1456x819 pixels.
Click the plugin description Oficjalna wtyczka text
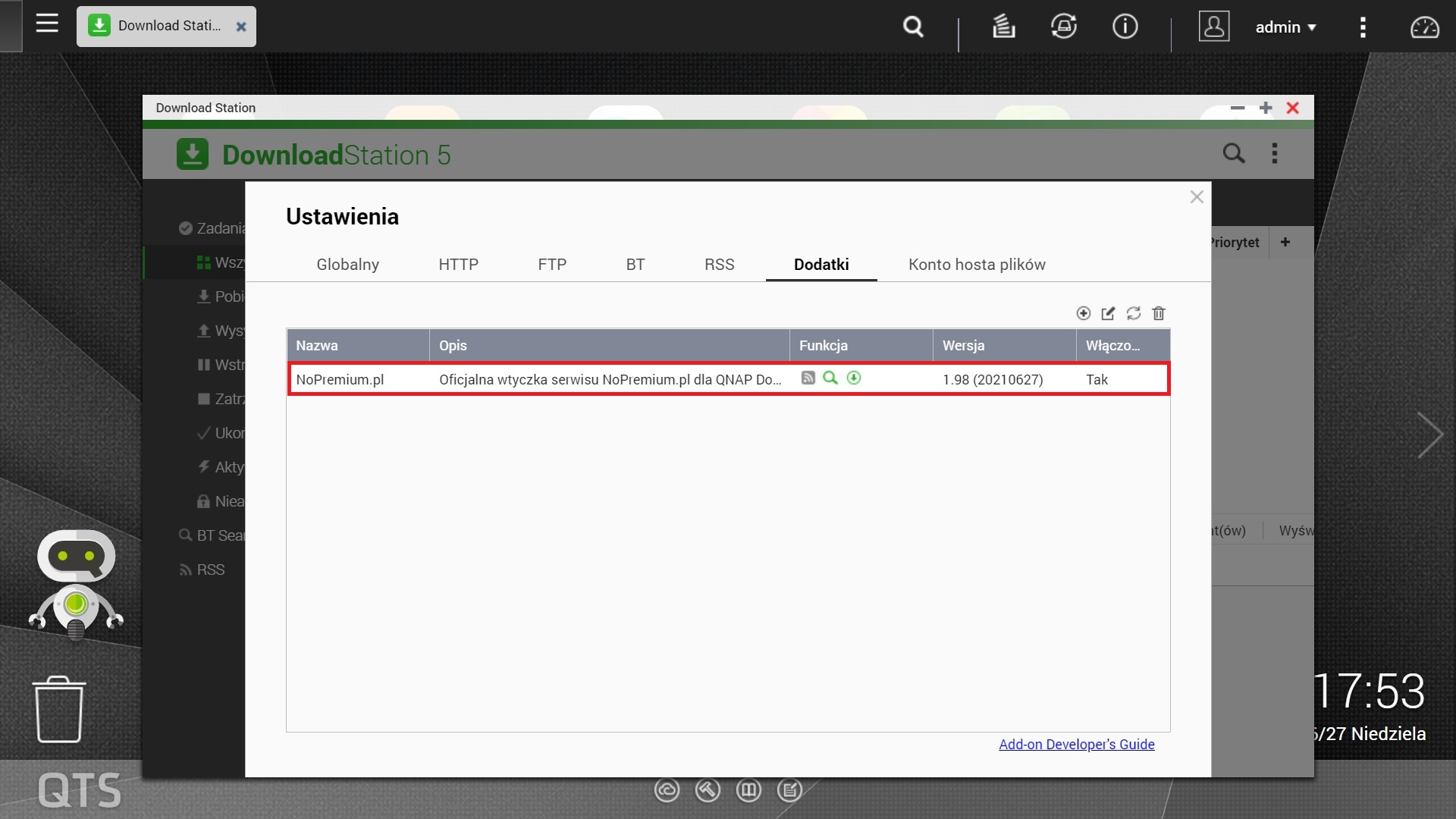tap(610, 379)
